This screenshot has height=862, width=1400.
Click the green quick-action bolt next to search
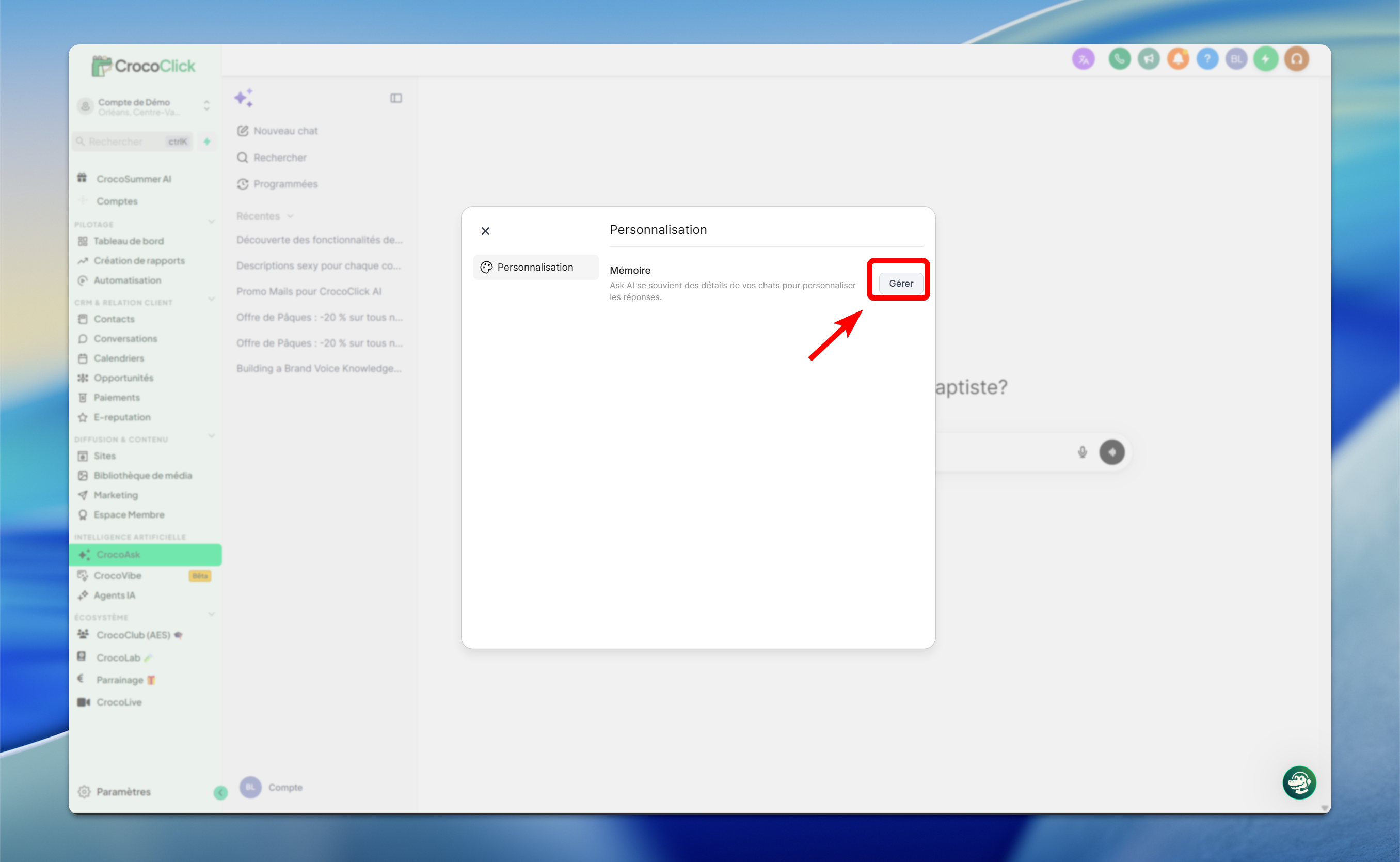pyautogui.click(x=207, y=142)
